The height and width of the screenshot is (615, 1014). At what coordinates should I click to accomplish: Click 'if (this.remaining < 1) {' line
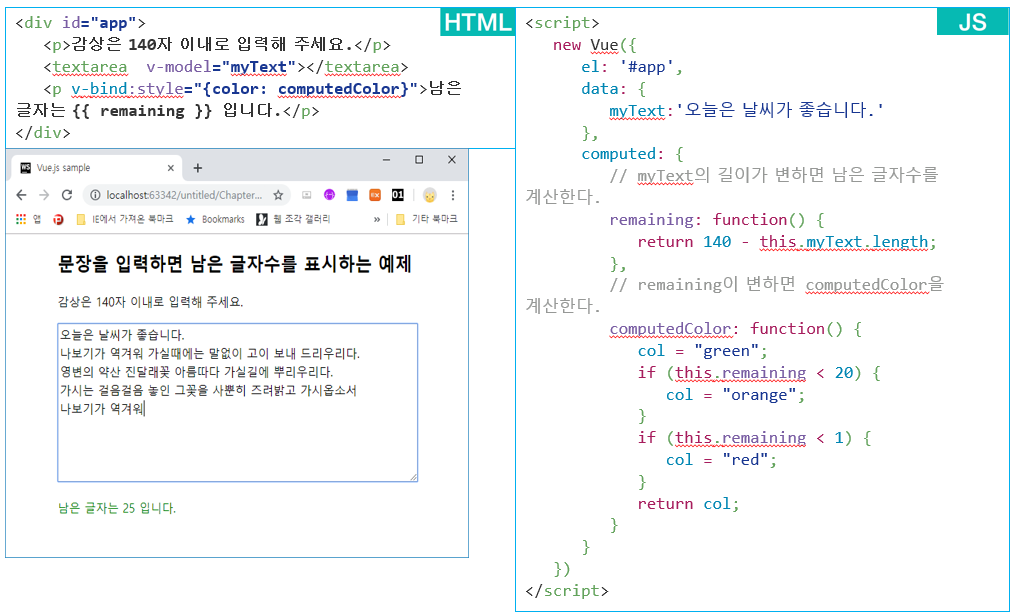754,438
